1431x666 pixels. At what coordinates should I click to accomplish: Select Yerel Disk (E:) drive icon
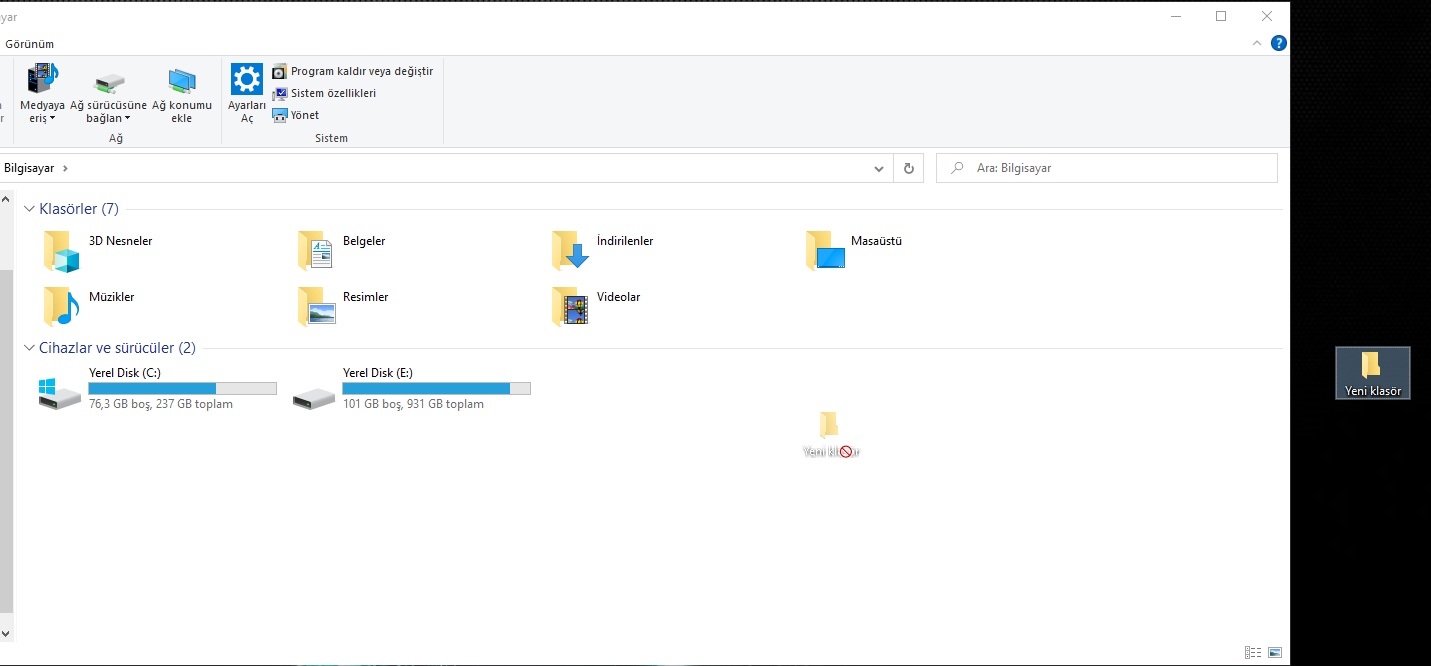(314, 398)
